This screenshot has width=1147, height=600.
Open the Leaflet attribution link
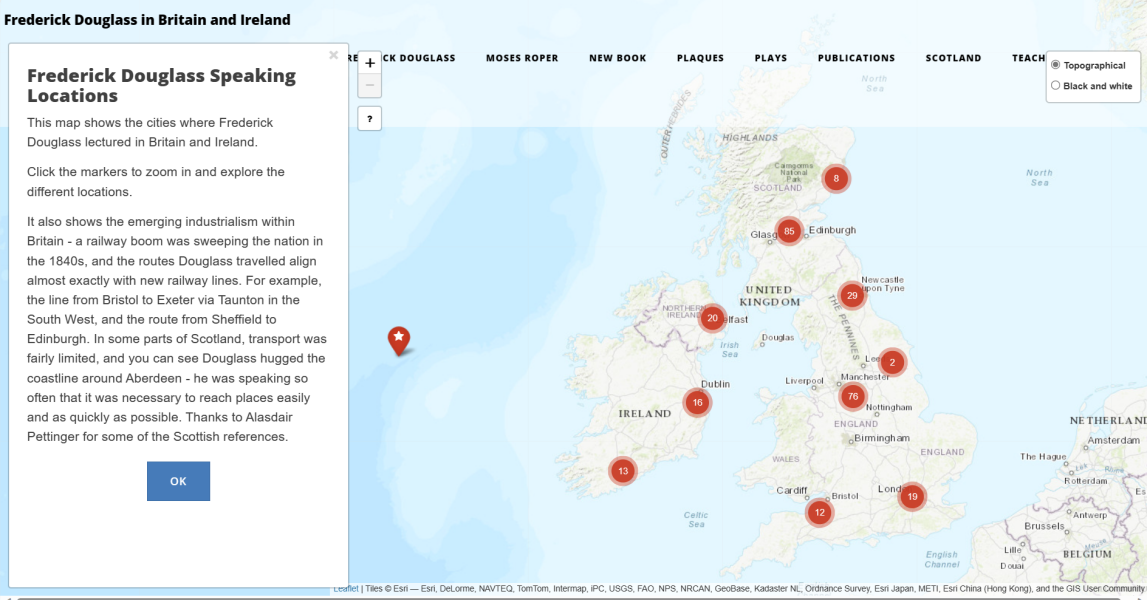(x=345, y=588)
